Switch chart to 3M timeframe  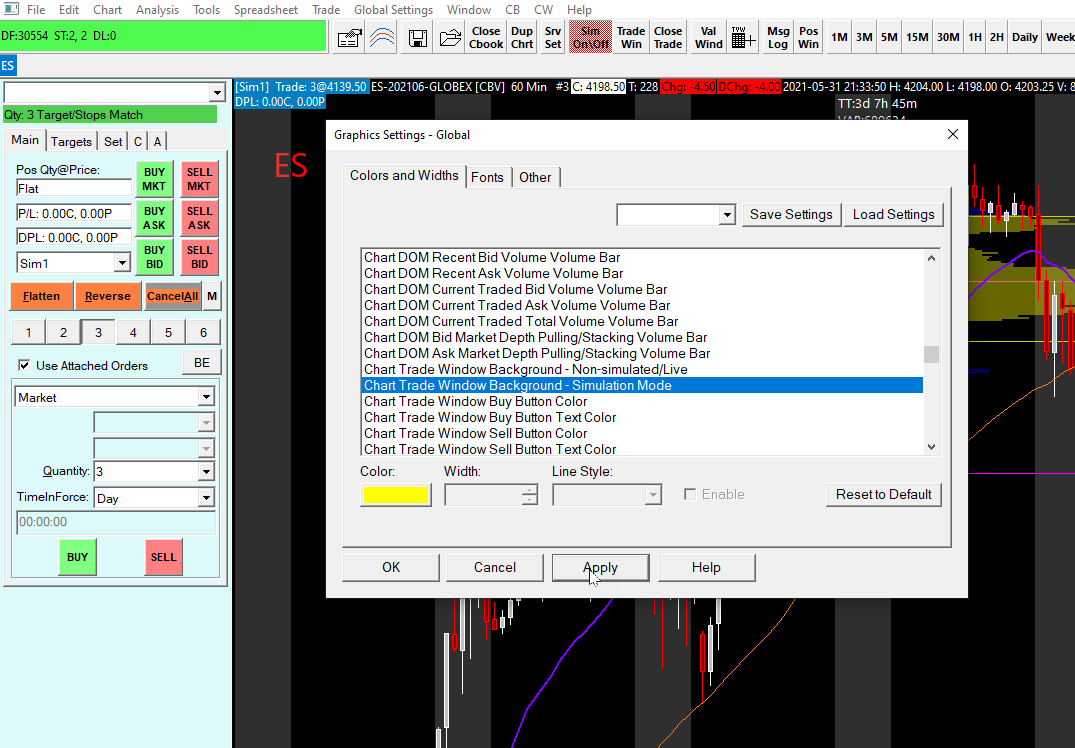(864, 38)
